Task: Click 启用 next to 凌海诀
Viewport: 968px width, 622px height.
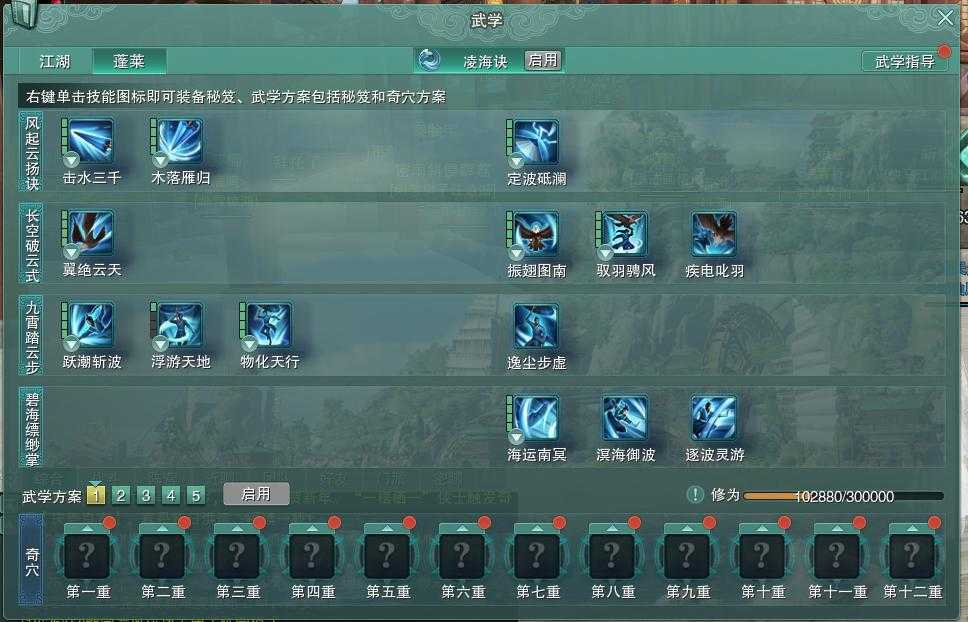Action: tap(543, 60)
